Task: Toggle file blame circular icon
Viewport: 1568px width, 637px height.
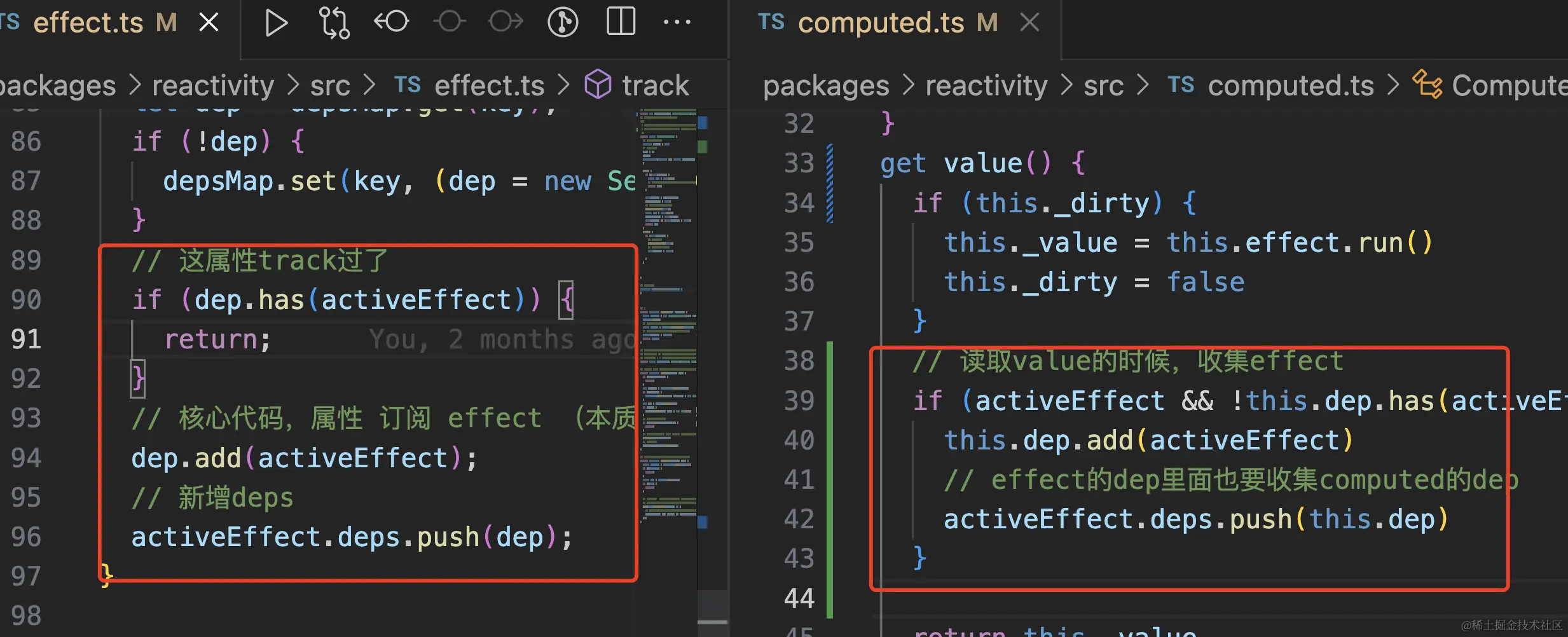Action: coord(563,22)
